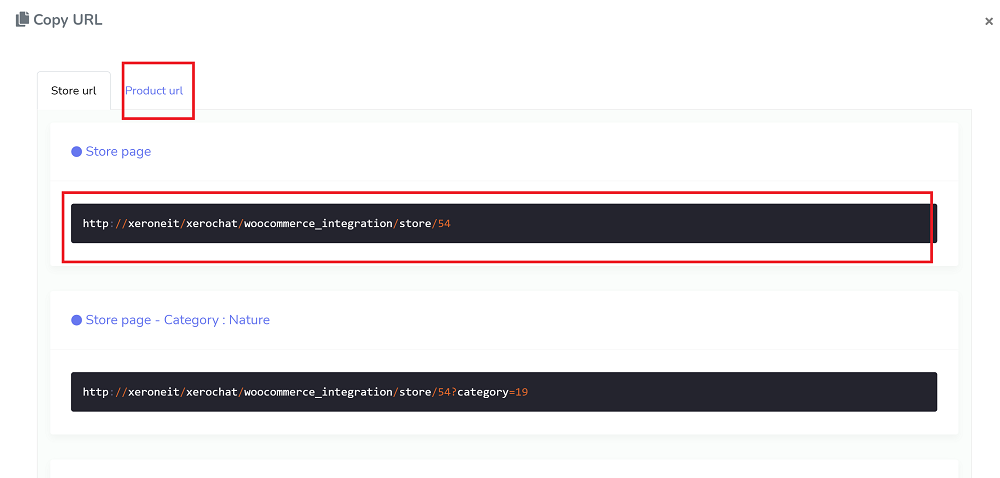Click woocommerce_integration in the Store page URL
This screenshot has height=478, width=1000.
click(x=319, y=224)
